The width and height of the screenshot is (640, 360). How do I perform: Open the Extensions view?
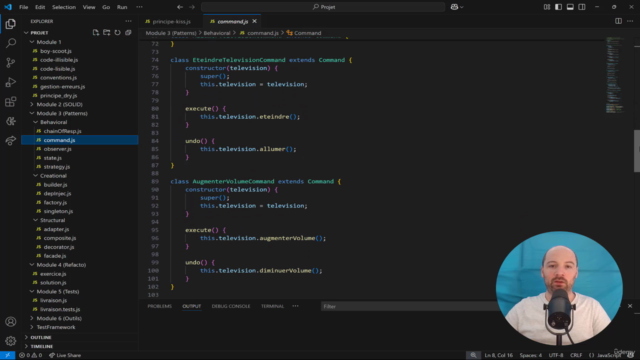click(11, 102)
